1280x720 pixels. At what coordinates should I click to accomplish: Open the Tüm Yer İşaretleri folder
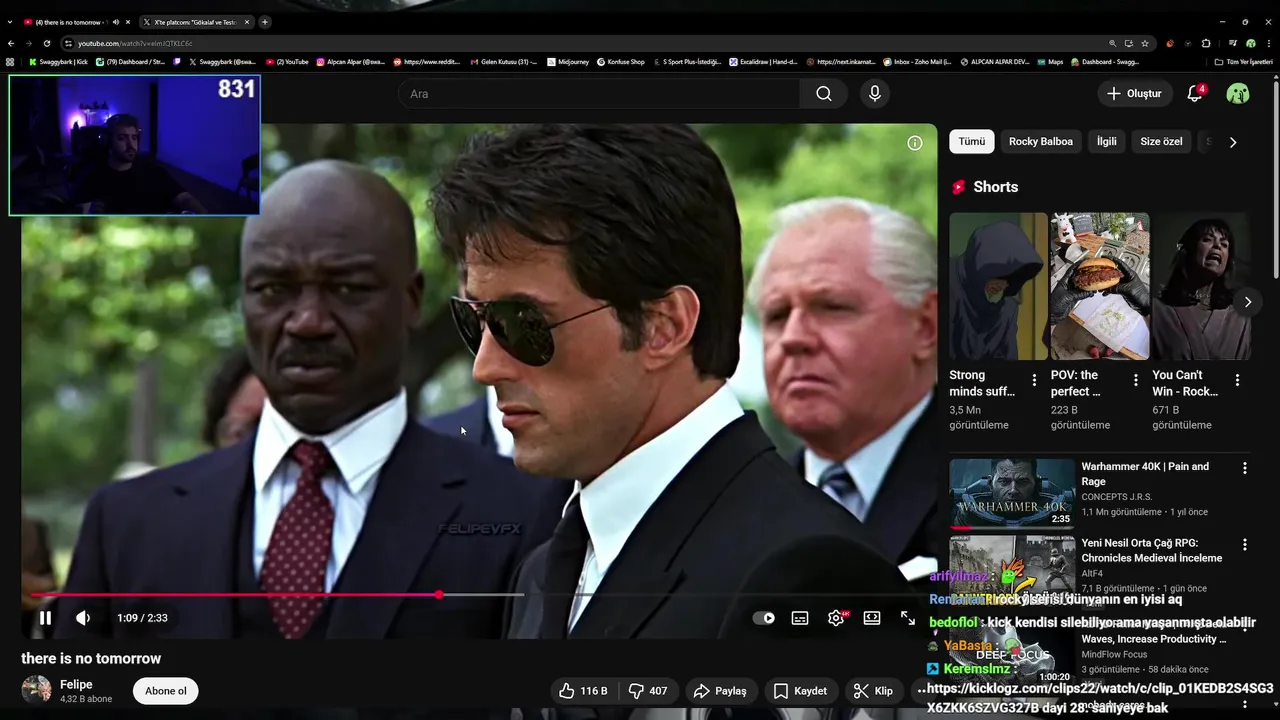click(x=1244, y=62)
